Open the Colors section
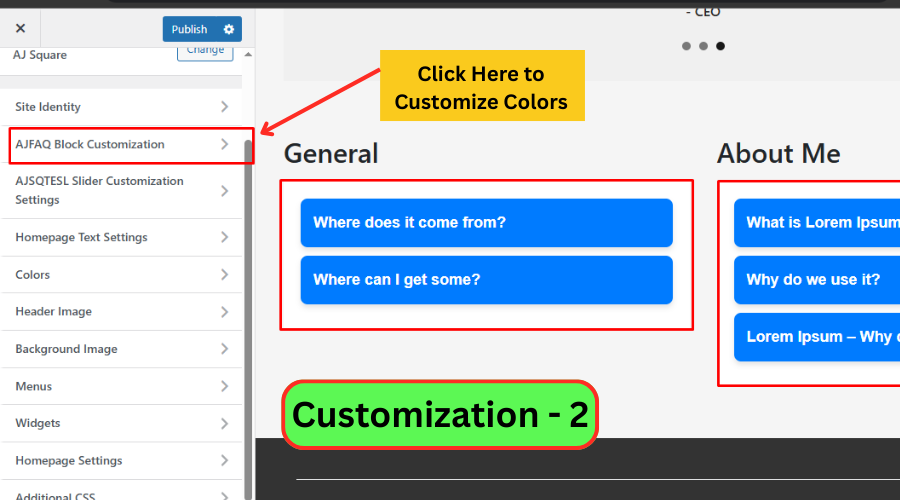This screenshot has height=500, width=900. click(x=121, y=274)
